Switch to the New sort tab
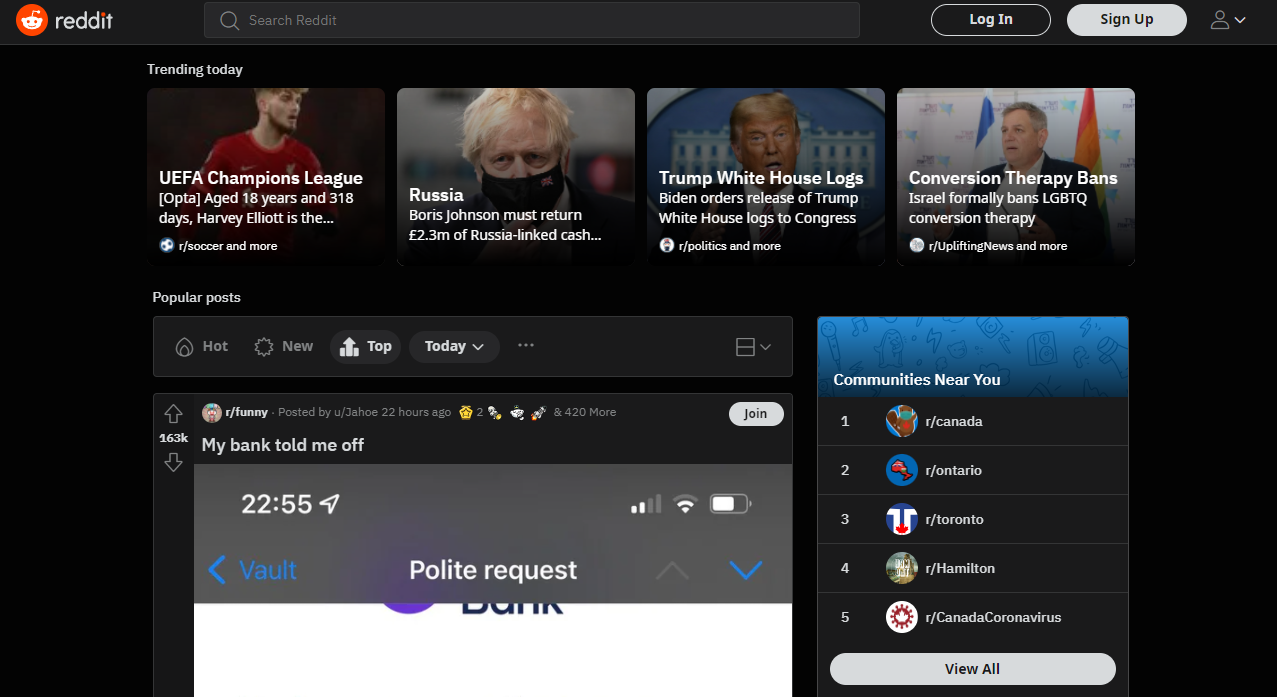Screen dimensions: 1277x697 (284, 346)
